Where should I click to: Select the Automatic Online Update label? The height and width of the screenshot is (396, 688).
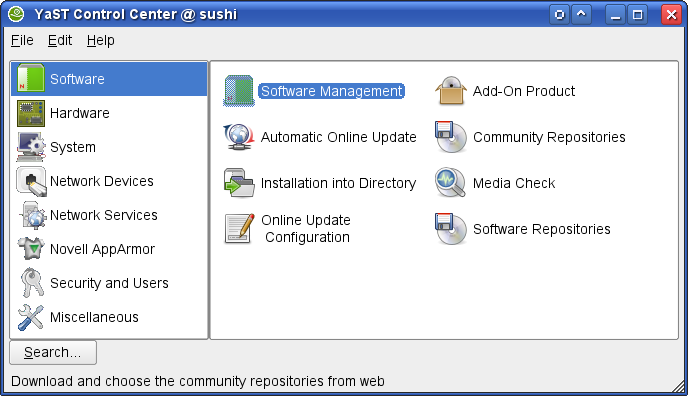pos(338,137)
